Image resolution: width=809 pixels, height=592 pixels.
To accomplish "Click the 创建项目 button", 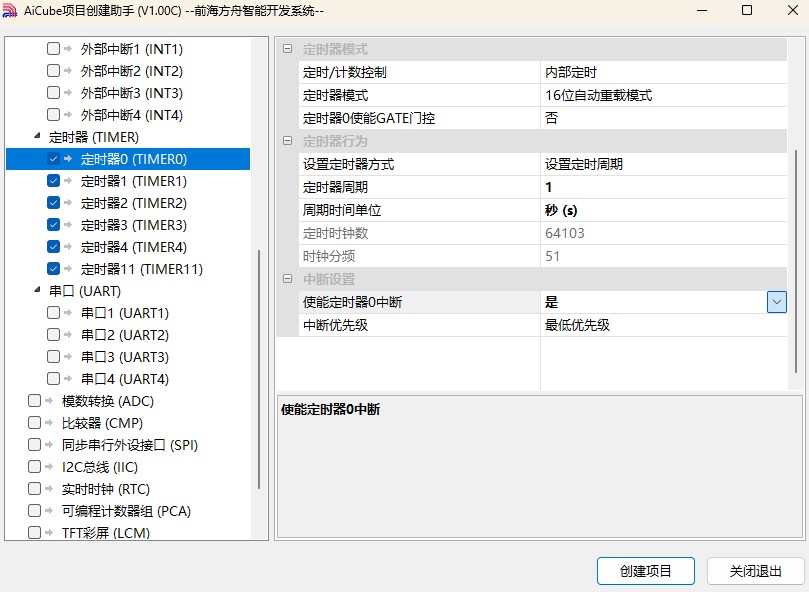I will [645, 571].
